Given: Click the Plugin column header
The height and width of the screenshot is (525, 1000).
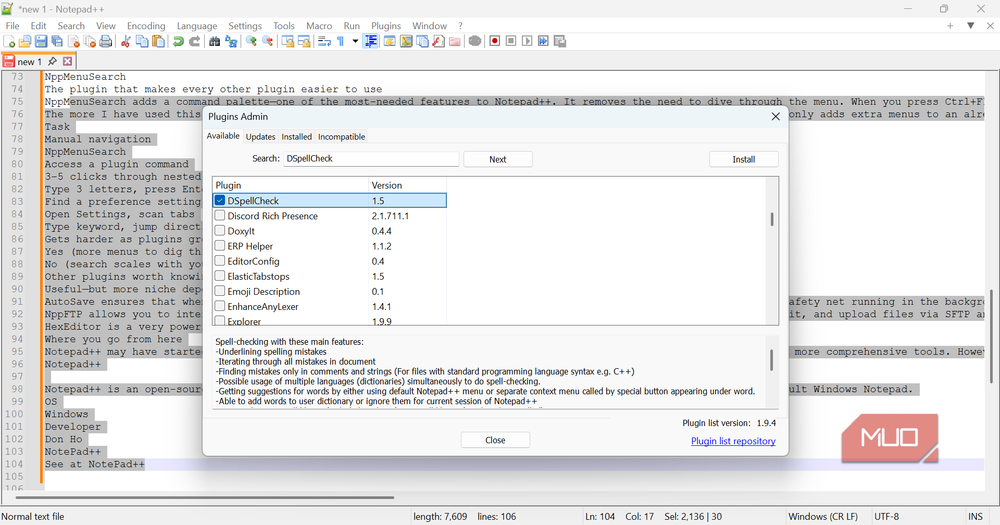Looking at the screenshot, I should click(x=291, y=185).
